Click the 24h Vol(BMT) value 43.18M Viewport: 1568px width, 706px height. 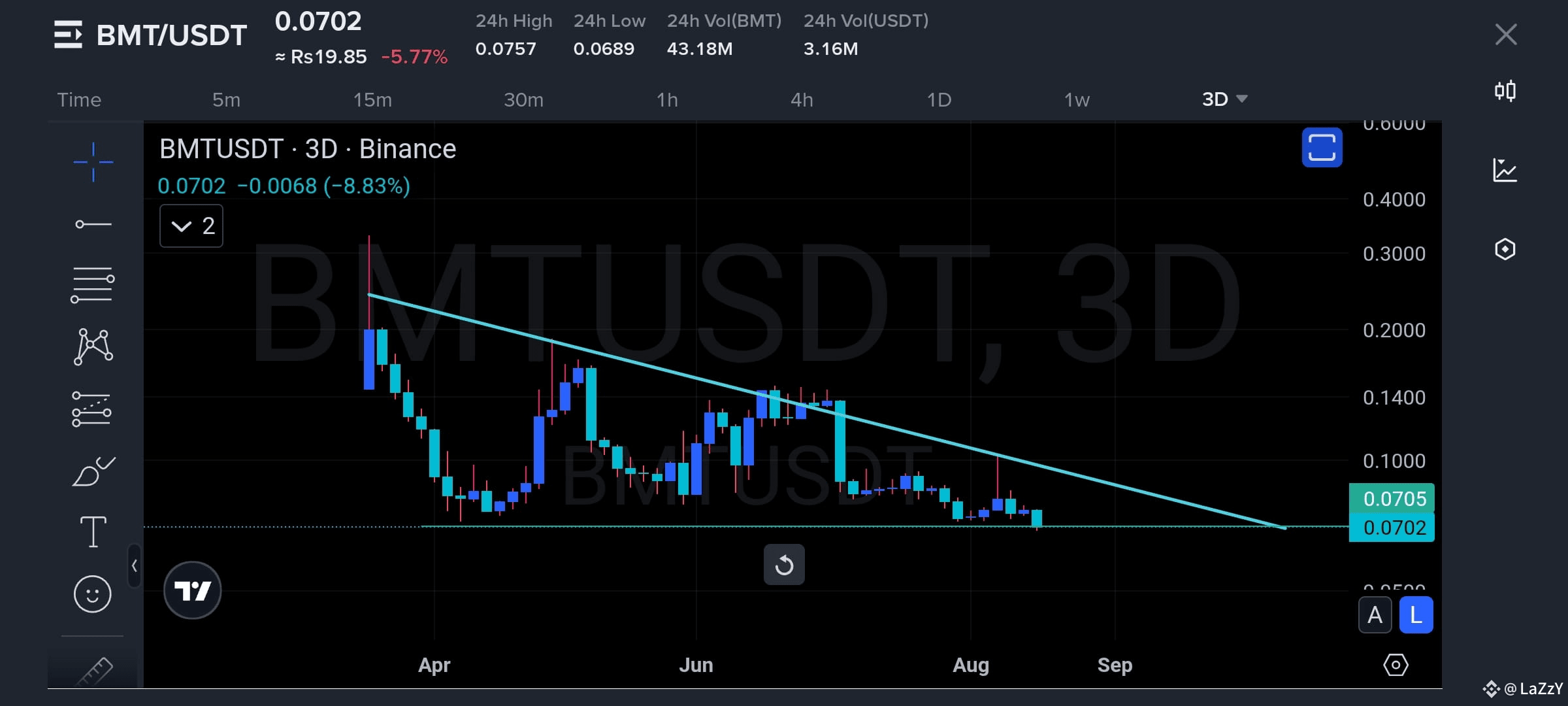(x=700, y=49)
